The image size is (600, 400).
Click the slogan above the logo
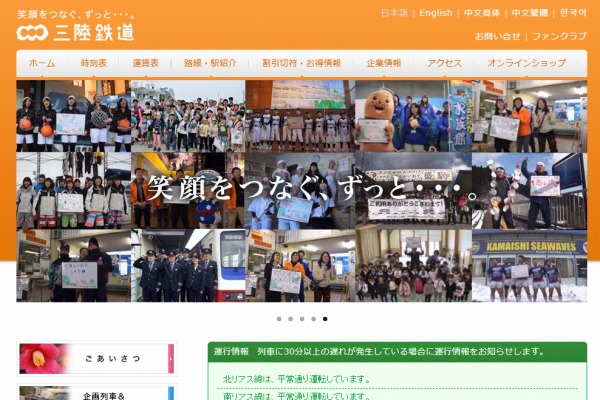pos(76,15)
